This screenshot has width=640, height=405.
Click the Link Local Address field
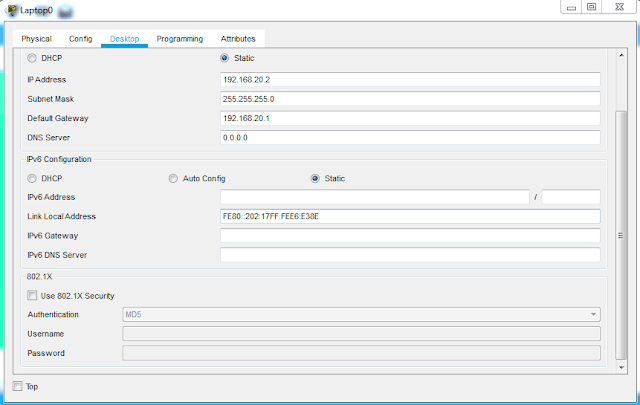410,216
